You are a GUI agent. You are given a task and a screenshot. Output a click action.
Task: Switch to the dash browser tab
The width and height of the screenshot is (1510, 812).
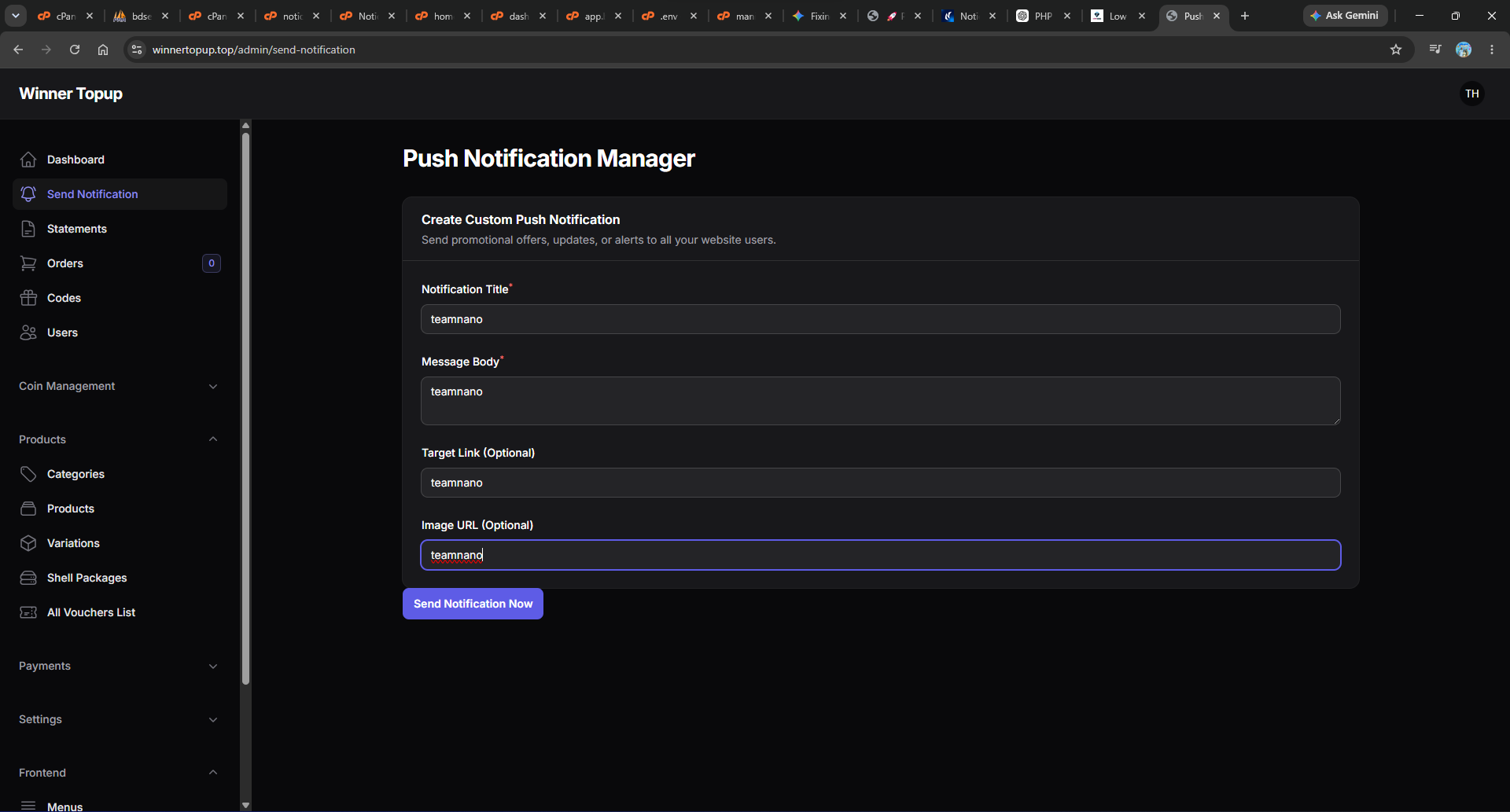click(x=518, y=16)
